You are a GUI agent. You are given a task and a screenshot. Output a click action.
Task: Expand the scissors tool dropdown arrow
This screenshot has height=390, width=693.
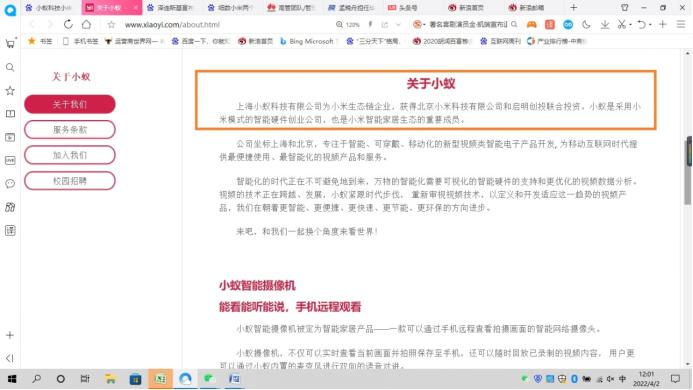pos(630,25)
